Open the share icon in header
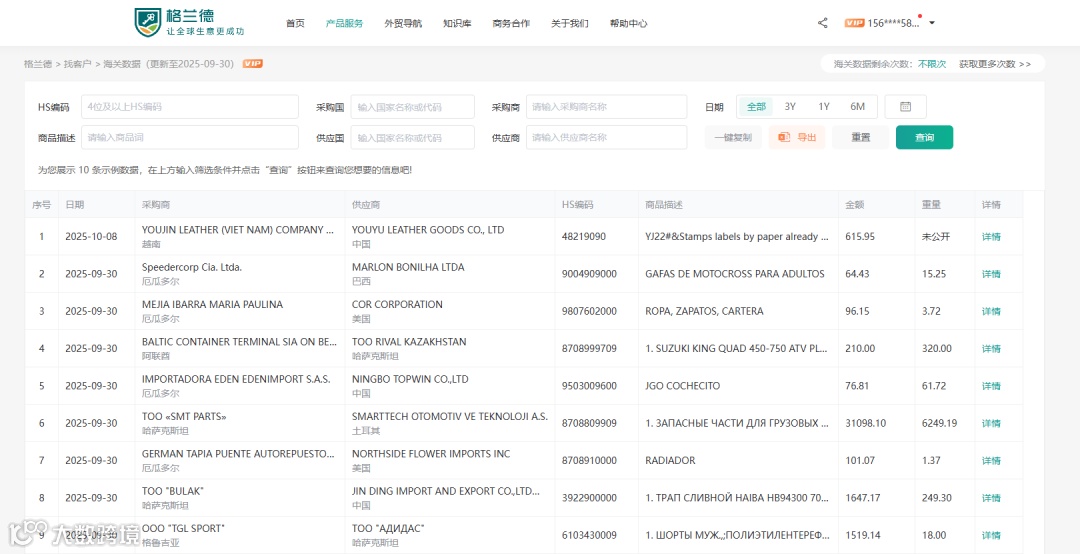The image size is (1080, 554). (822, 23)
